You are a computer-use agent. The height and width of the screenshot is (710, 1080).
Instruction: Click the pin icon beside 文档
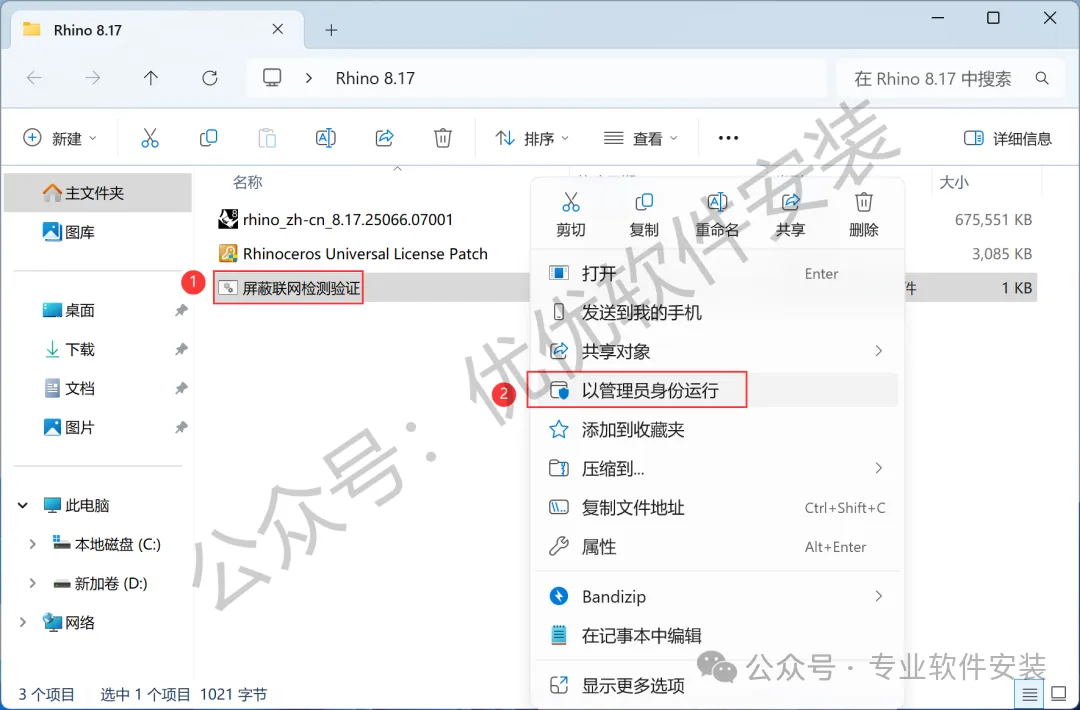[180, 388]
